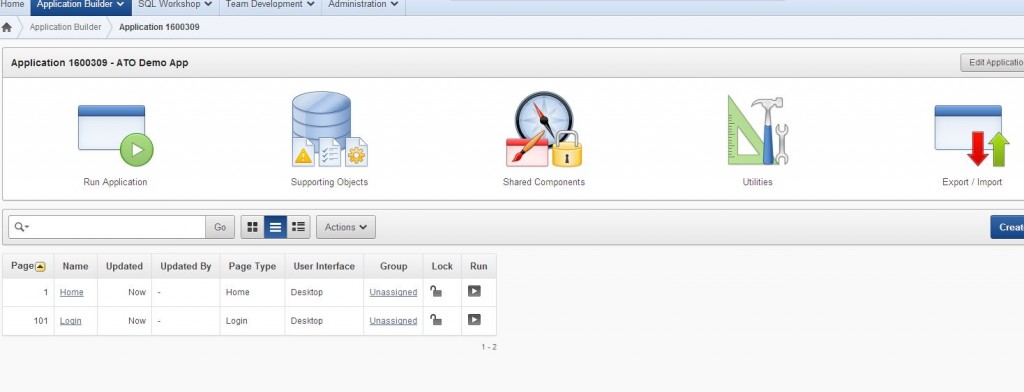Click page number 101 cell
The image size is (1024, 392).
28,321
